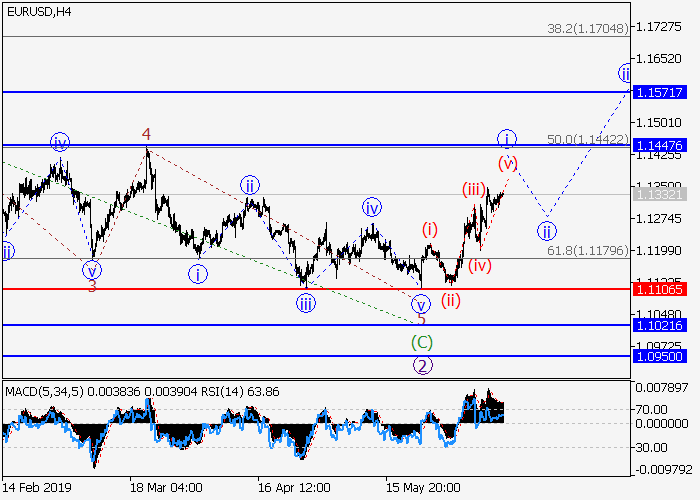700x500 pixels.
Task: Click the red (ii) wave label
Action: (450, 299)
